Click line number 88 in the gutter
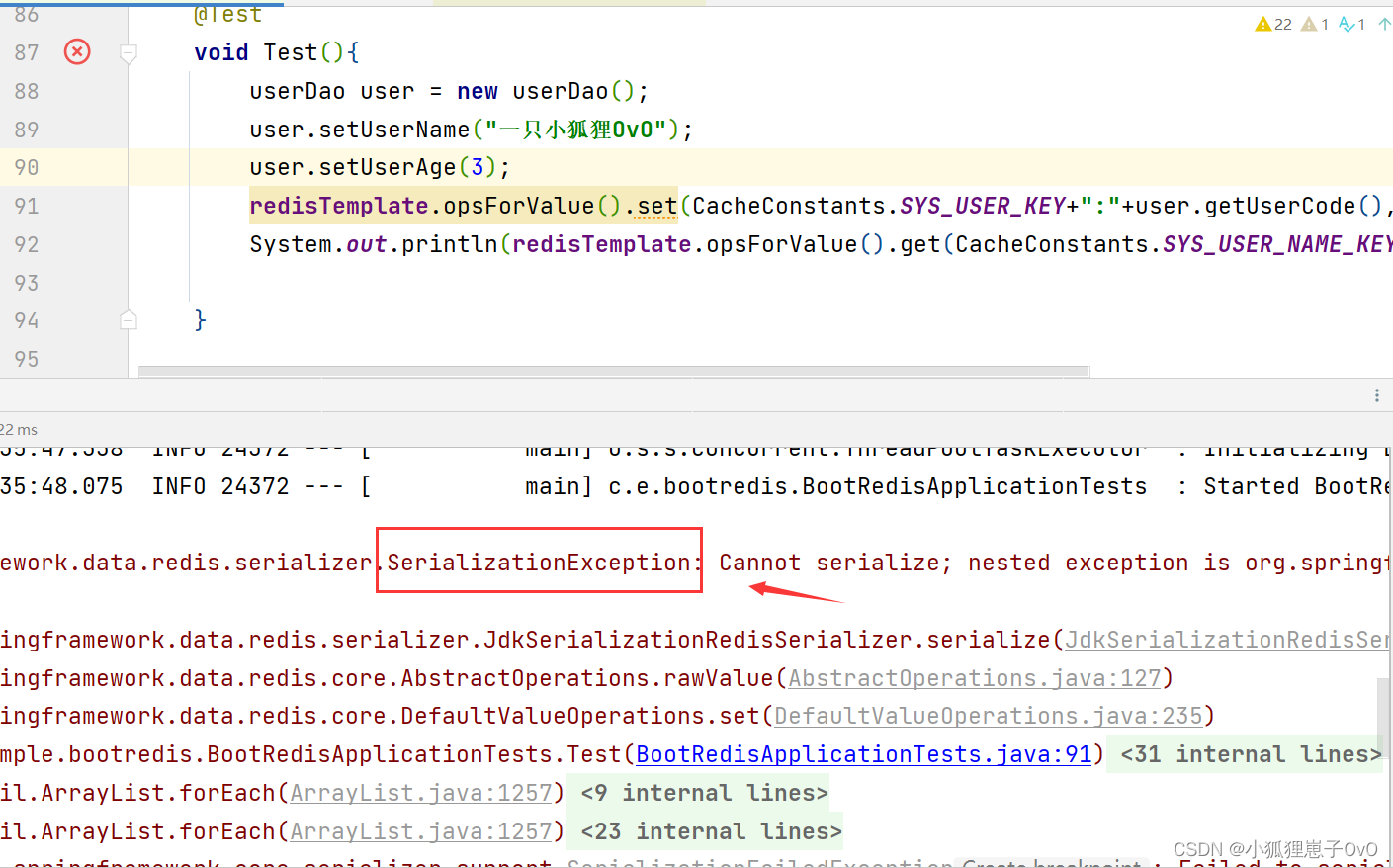The image size is (1393, 868). 27,91
